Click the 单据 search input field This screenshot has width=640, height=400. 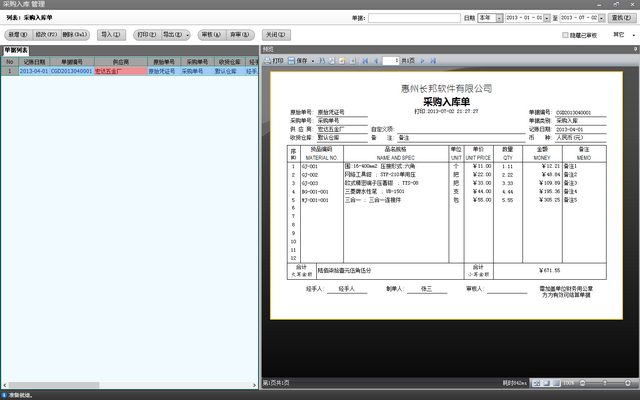click(x=414, y=18)
